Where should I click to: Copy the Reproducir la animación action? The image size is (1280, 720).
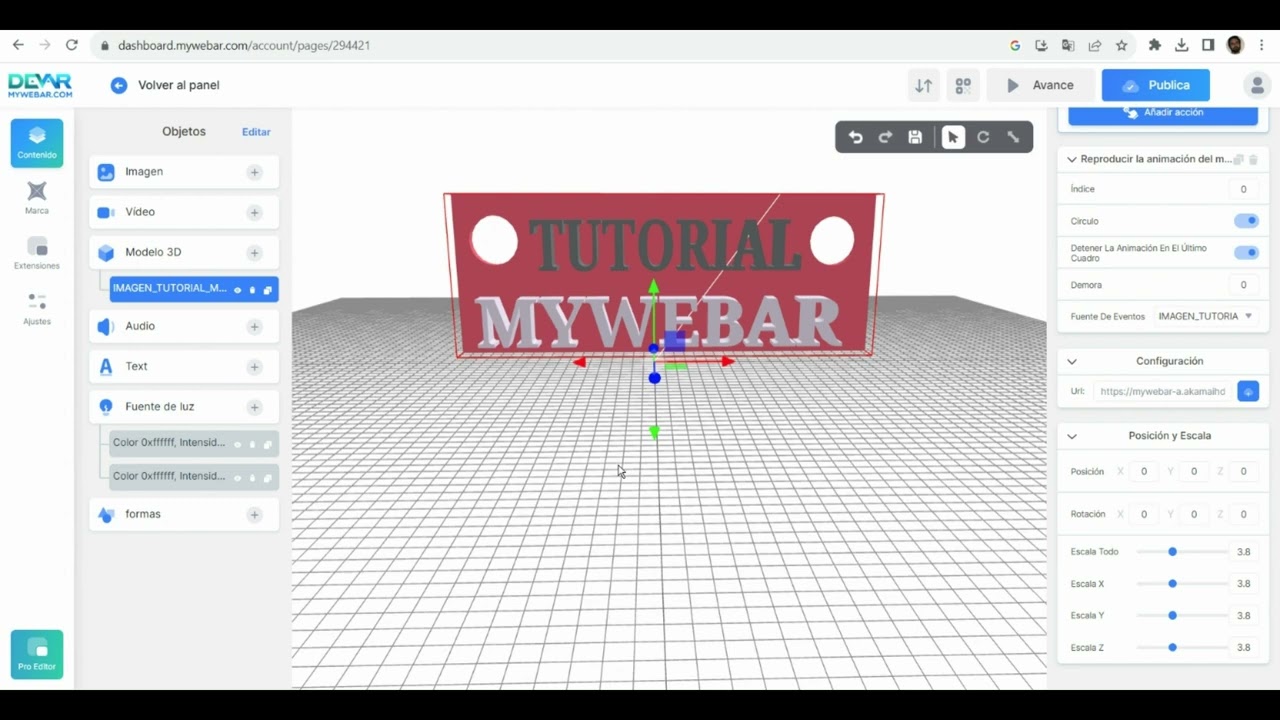pos(1239,160)
